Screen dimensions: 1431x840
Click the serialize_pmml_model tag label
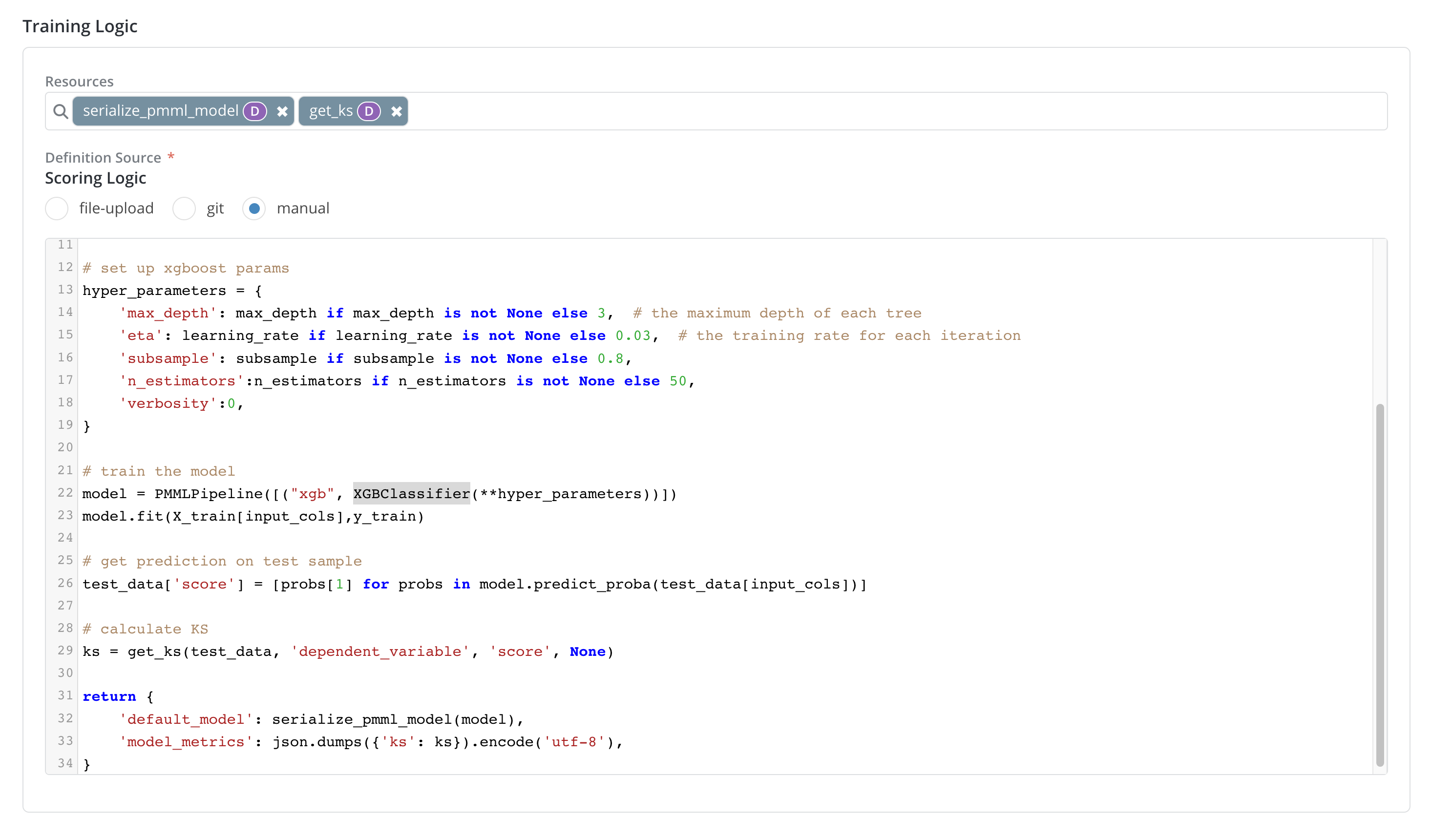(161, 111)
